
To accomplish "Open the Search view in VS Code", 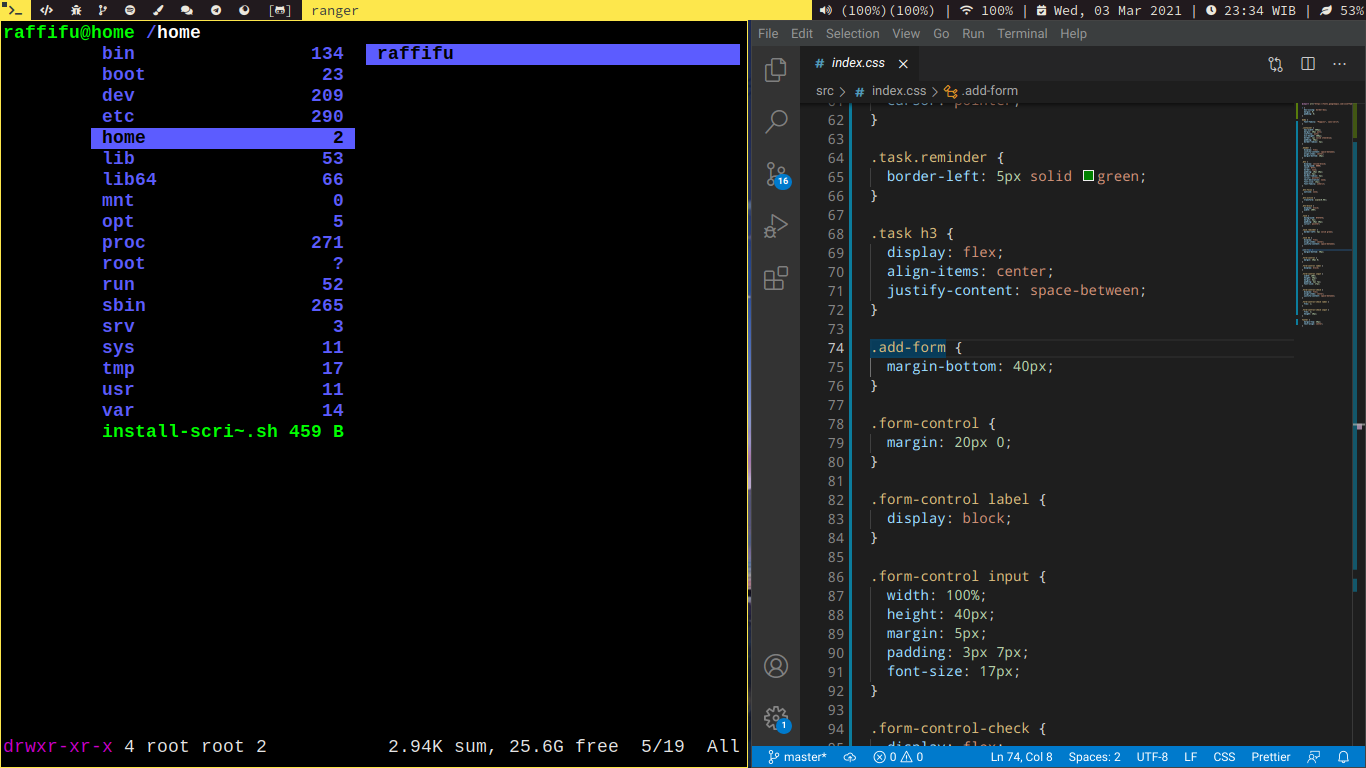I will pos(776,122).
